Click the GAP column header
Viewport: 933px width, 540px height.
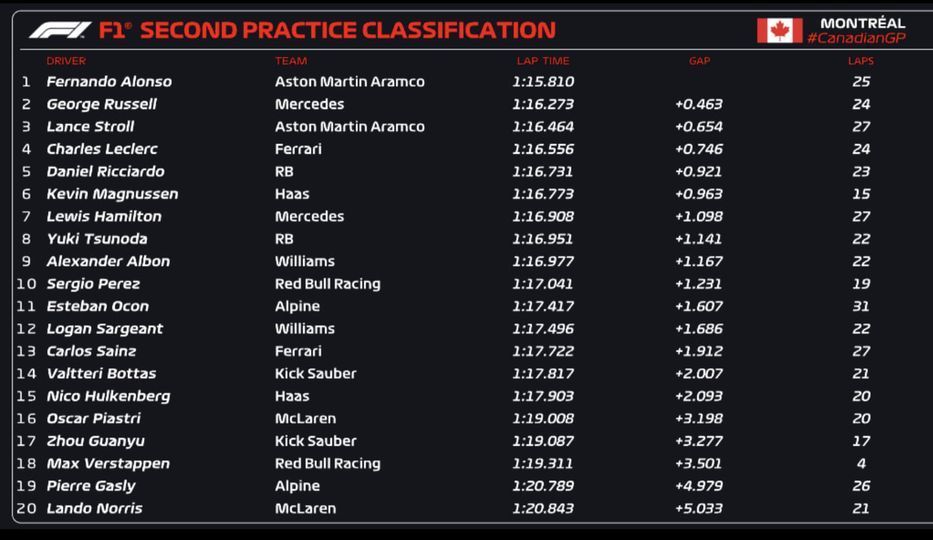click(699, 61)
